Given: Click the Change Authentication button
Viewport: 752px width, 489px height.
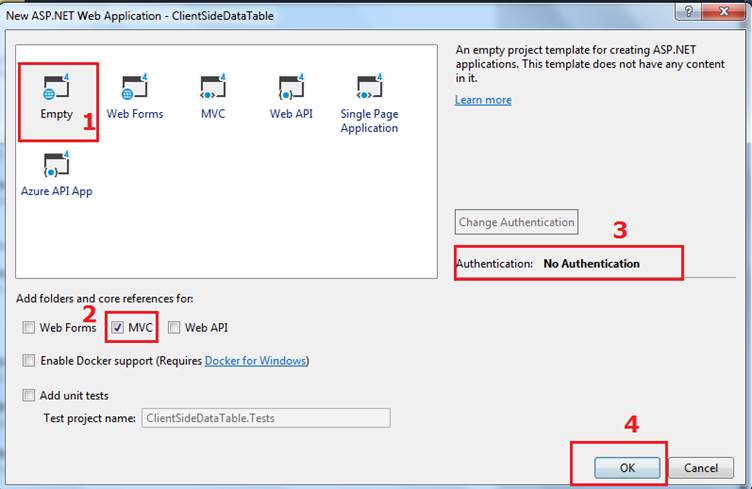Looking at the screenshot, I should point(517,222).
